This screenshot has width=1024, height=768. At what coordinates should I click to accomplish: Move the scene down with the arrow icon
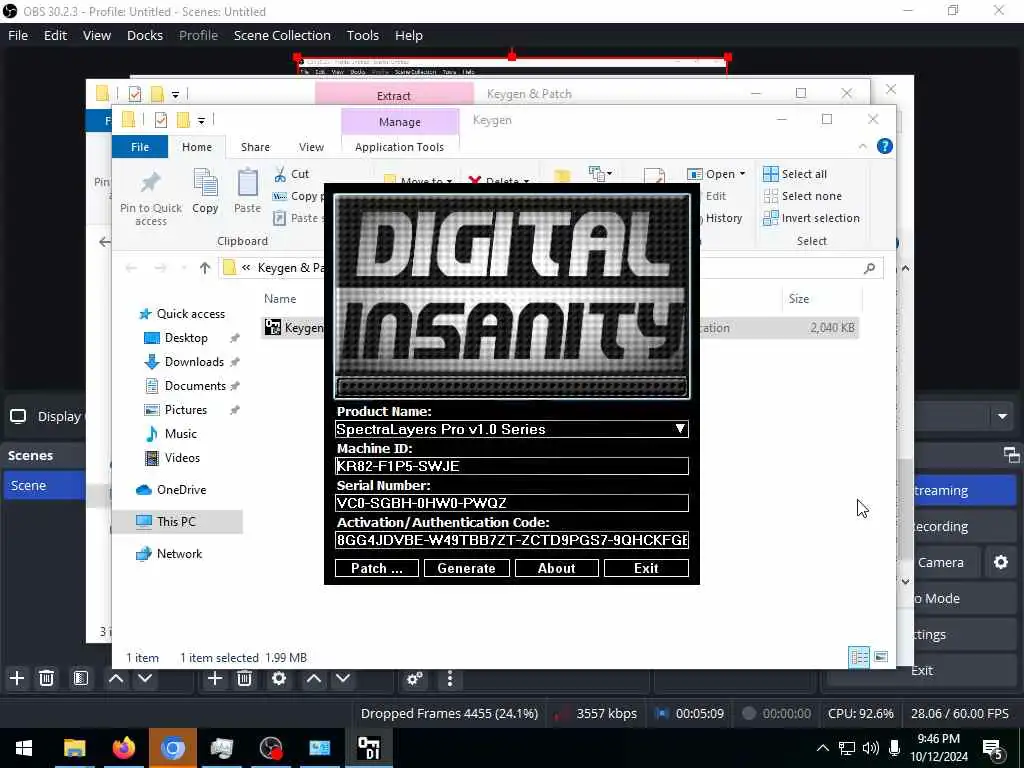(x=145, y=679)
